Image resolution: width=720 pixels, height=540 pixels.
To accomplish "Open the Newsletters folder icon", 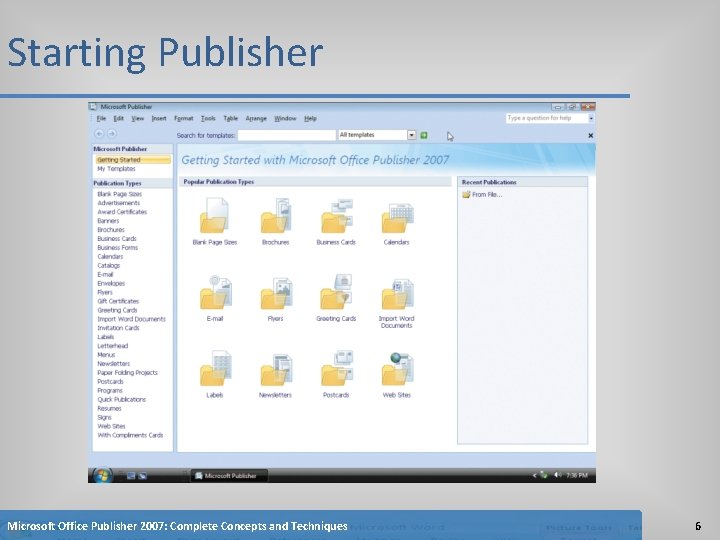I will coord(276,369).
